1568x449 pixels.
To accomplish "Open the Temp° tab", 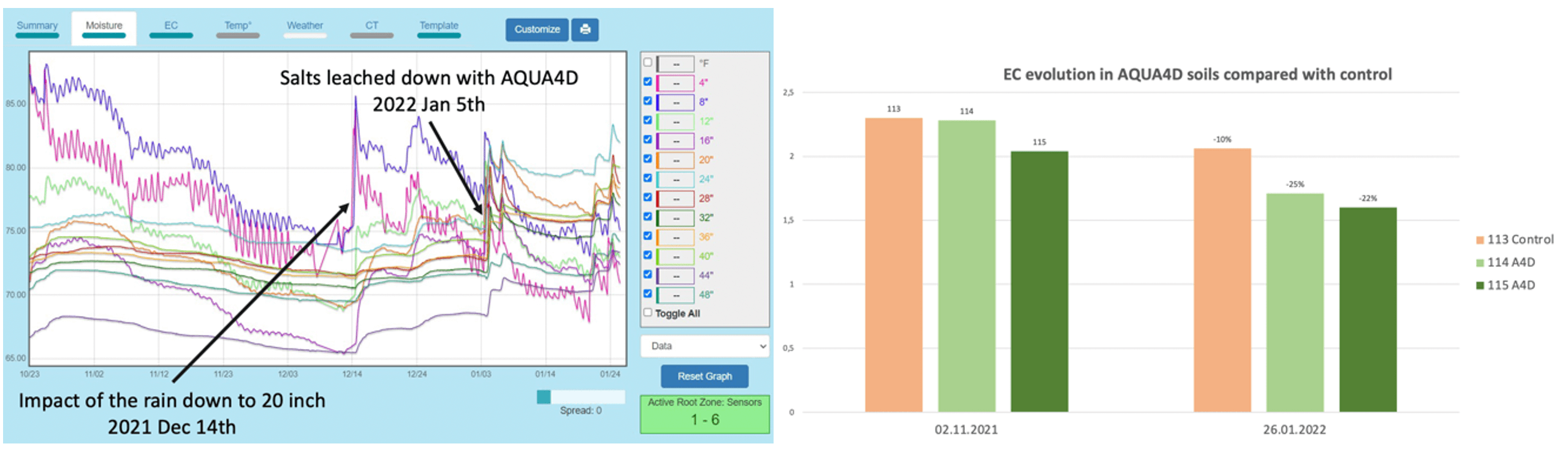I will (238, 28).
